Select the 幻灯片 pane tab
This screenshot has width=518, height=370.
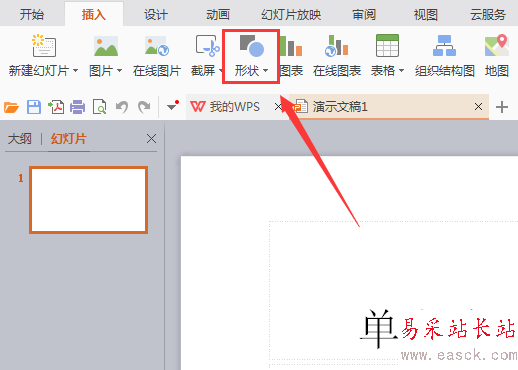click(69, 139)
